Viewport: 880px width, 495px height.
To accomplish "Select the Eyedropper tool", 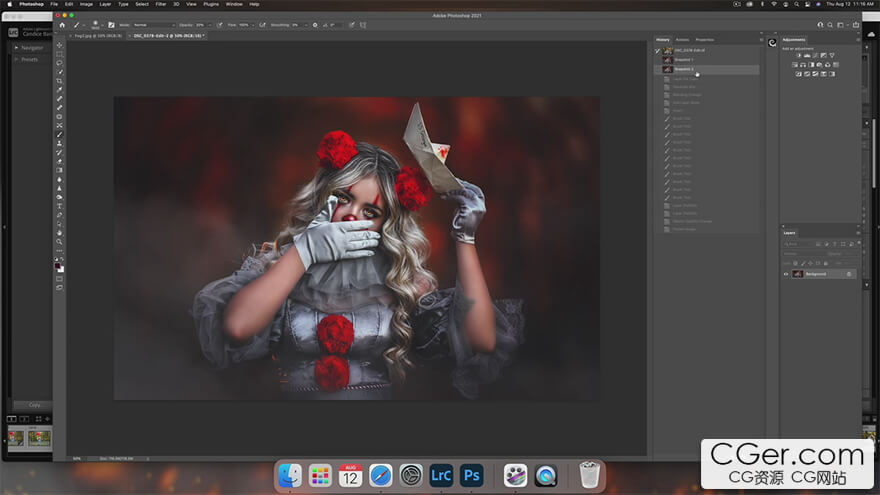I will [x=59, y=90].
